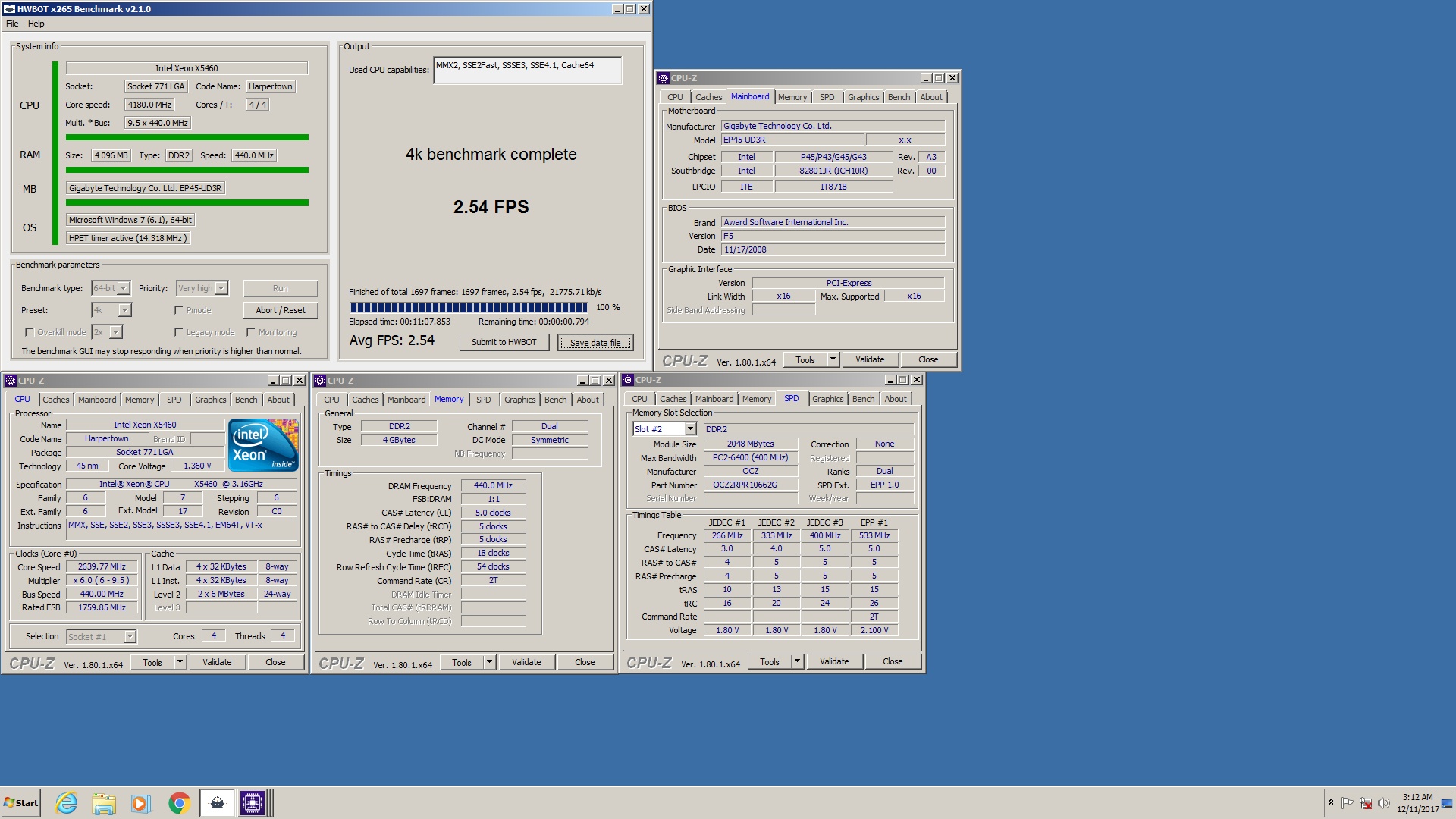The width and height of the screenshot is (1456, 819).
Task: Switch to Bench tab in CPU-Z SPD window
Action: [x=863, y=399]
